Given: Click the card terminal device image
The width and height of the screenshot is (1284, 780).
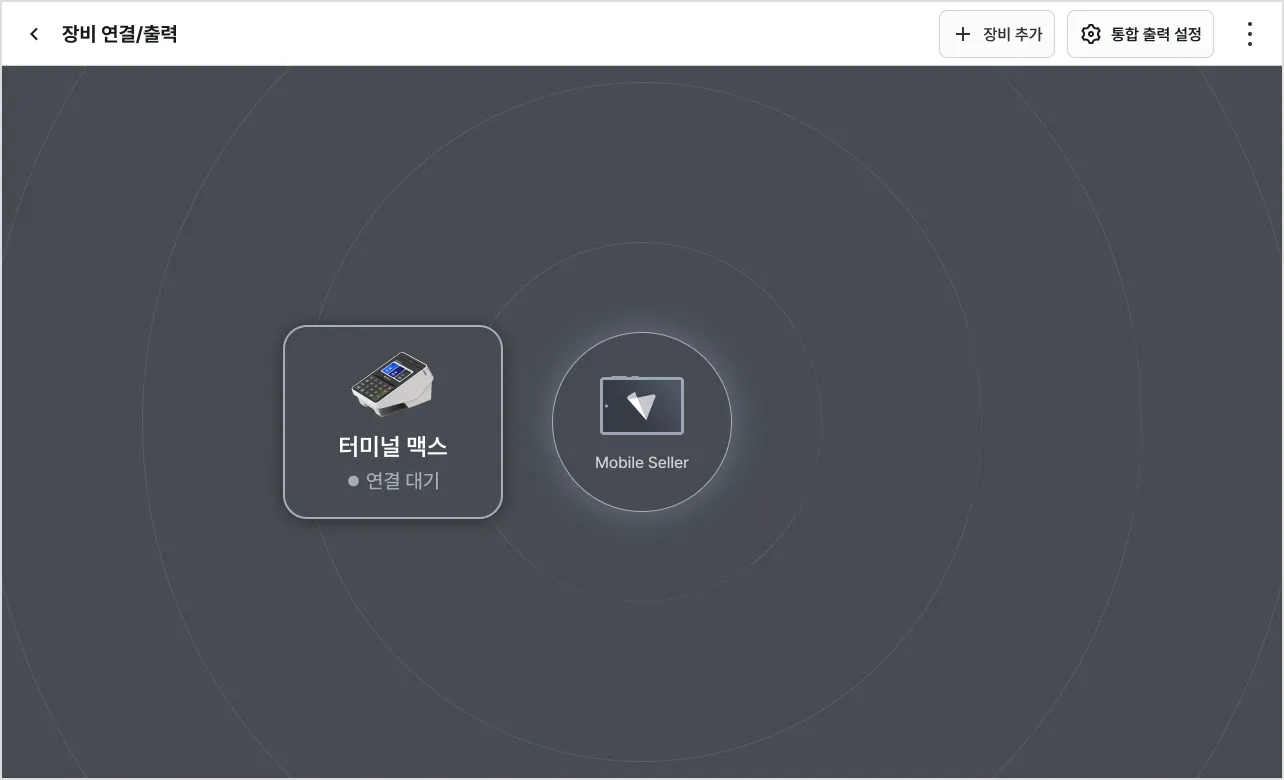Looking at the screenshot, I should coord(393,382).
